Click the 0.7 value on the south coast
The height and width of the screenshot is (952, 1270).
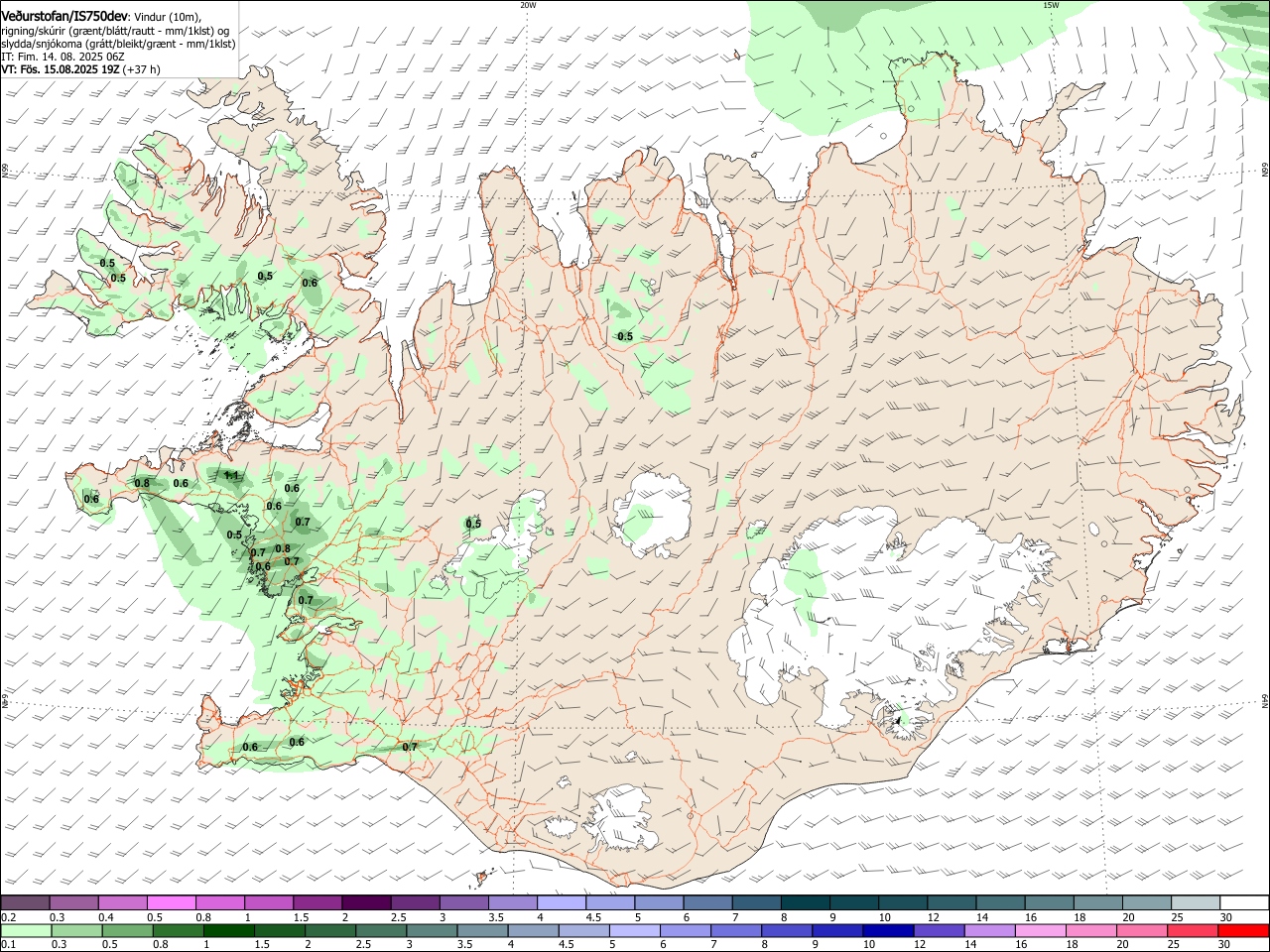(410, 747)
